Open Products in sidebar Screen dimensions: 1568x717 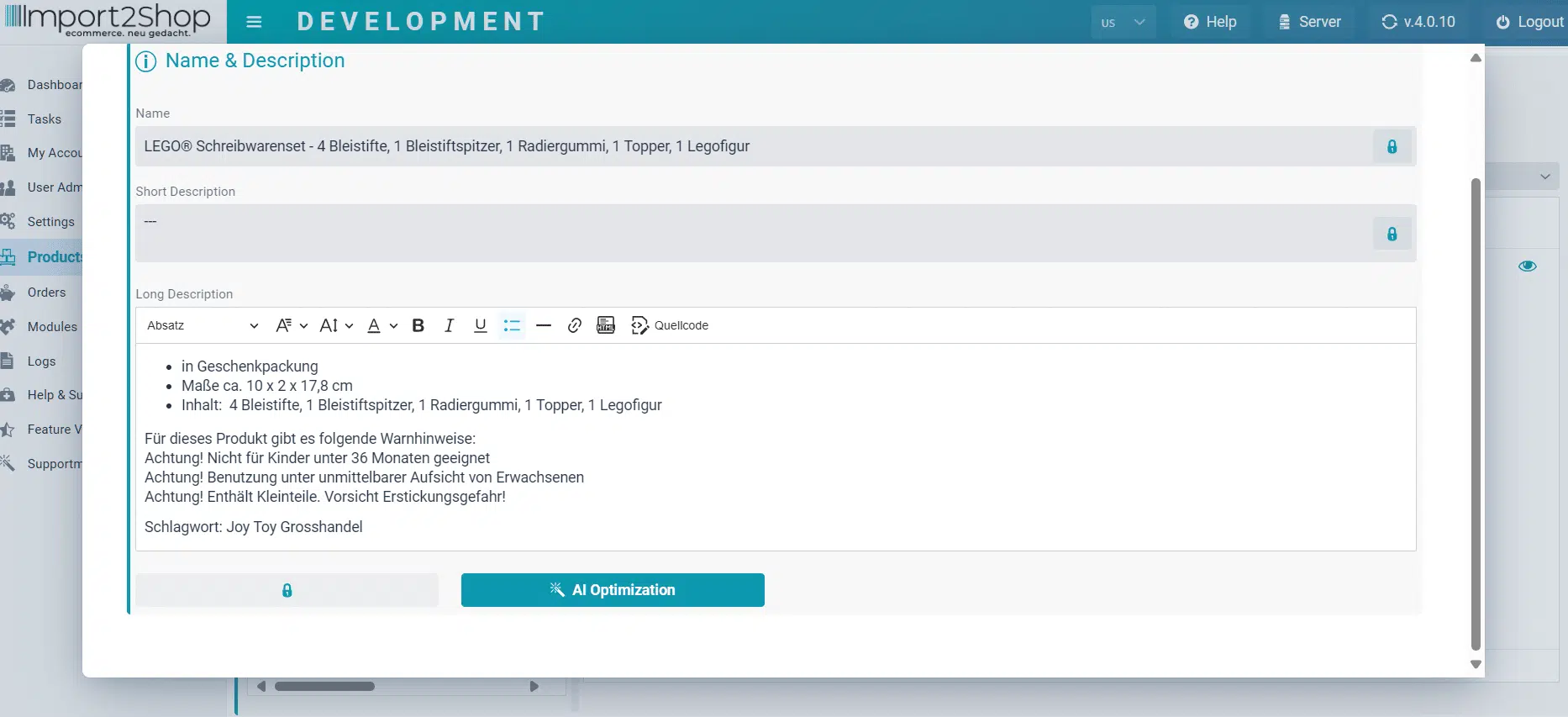(41, 257)
